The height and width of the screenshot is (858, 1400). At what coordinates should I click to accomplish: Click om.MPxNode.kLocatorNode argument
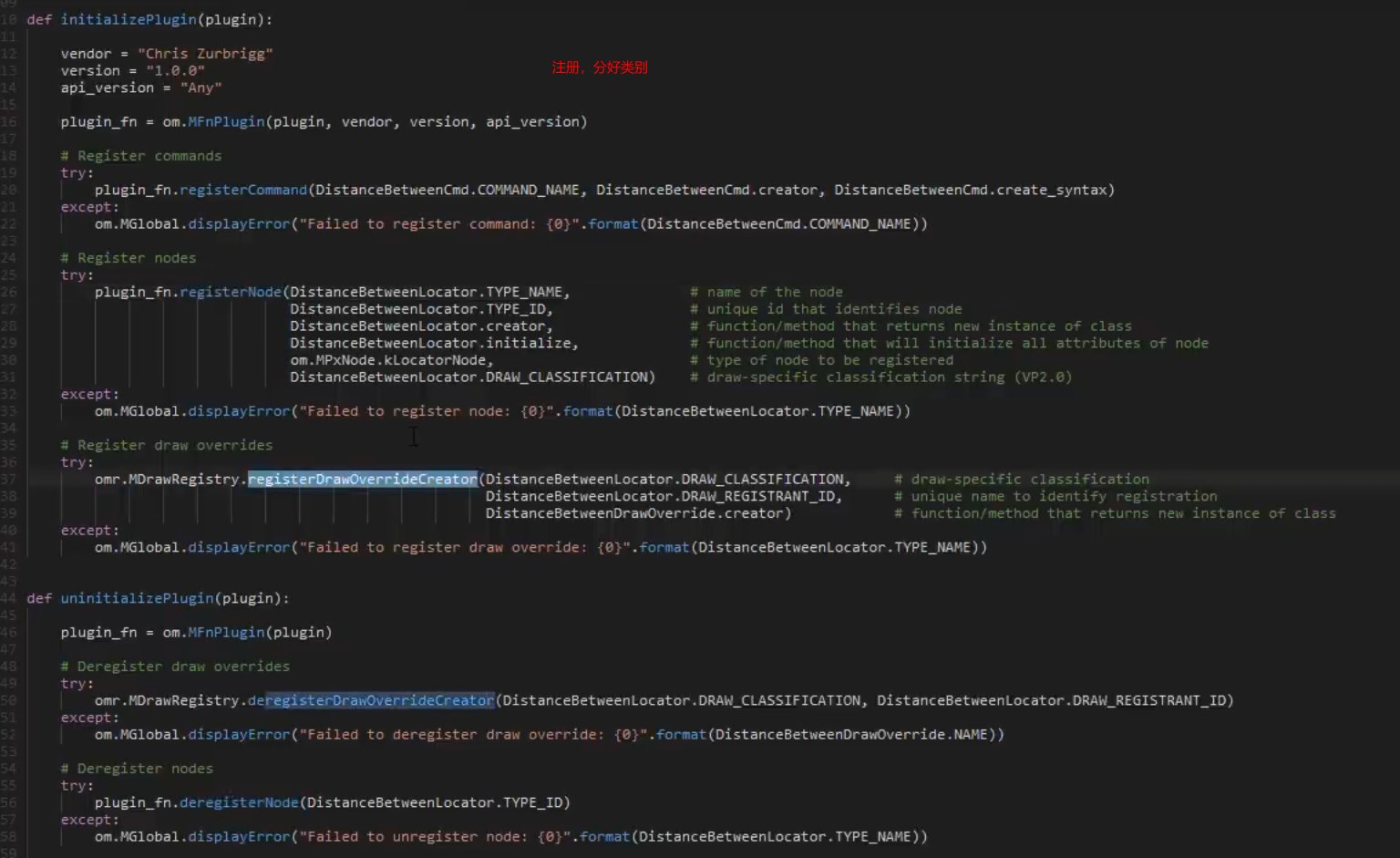(388, 360)
